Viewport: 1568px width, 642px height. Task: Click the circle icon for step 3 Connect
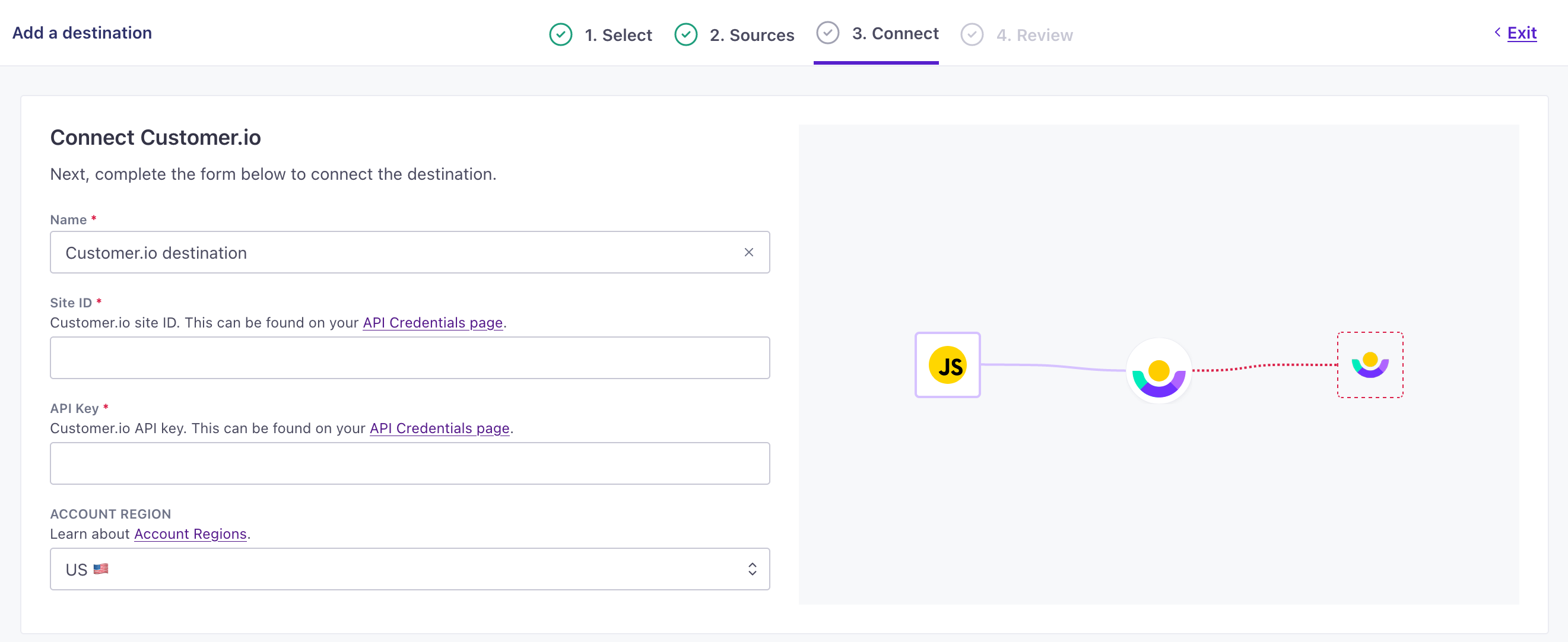pyautogui.click(x=828, y=33)
